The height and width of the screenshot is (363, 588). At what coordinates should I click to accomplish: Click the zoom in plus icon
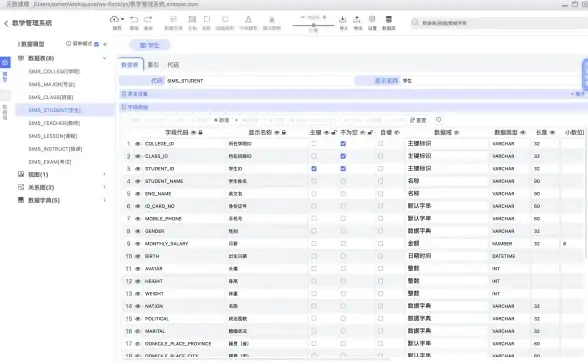tap(324, 17)
